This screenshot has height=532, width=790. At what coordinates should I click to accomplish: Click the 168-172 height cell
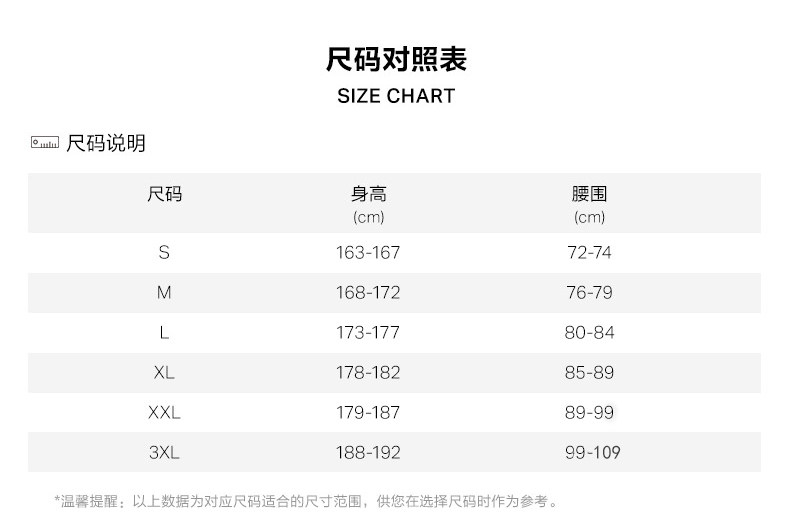(x=368, y=293)
